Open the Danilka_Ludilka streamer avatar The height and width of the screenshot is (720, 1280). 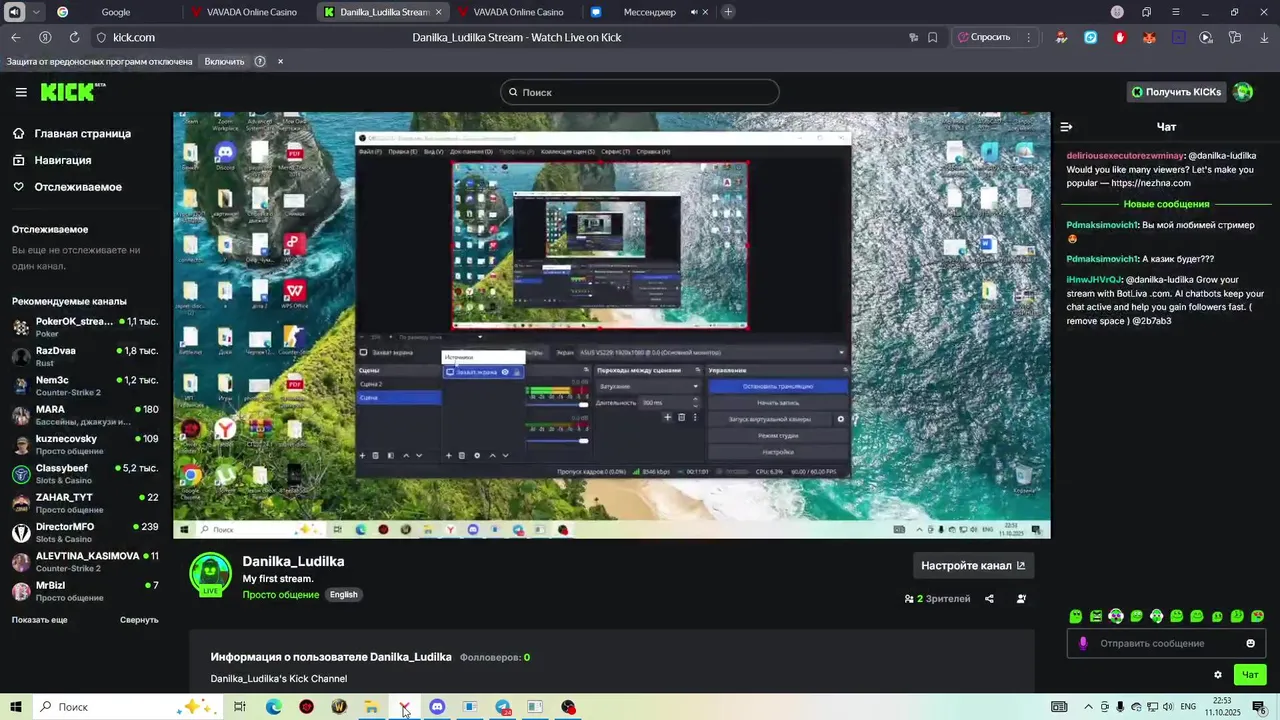(x=210, y=574)
